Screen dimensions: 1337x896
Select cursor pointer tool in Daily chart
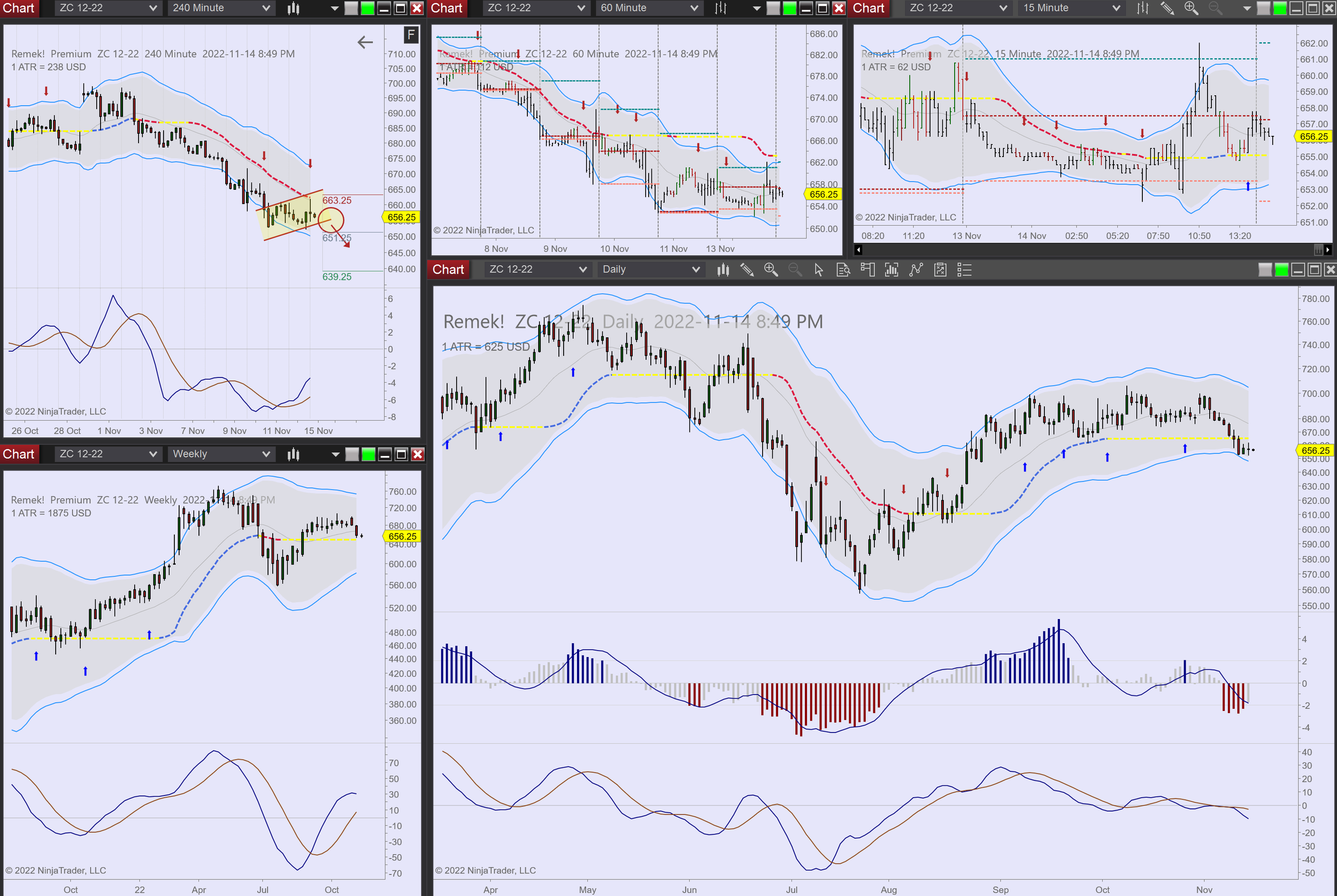click(819, 269)
